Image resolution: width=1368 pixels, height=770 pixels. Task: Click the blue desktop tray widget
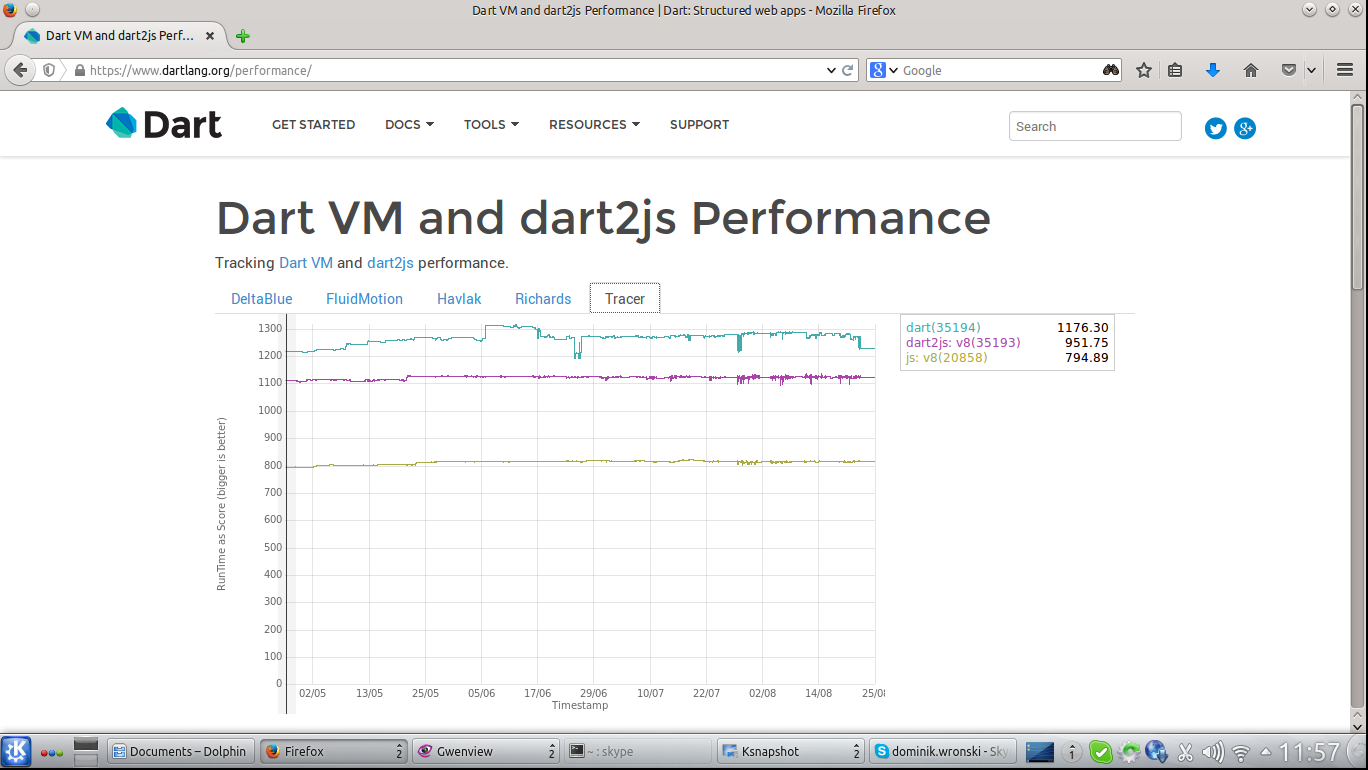(1041, 752)
